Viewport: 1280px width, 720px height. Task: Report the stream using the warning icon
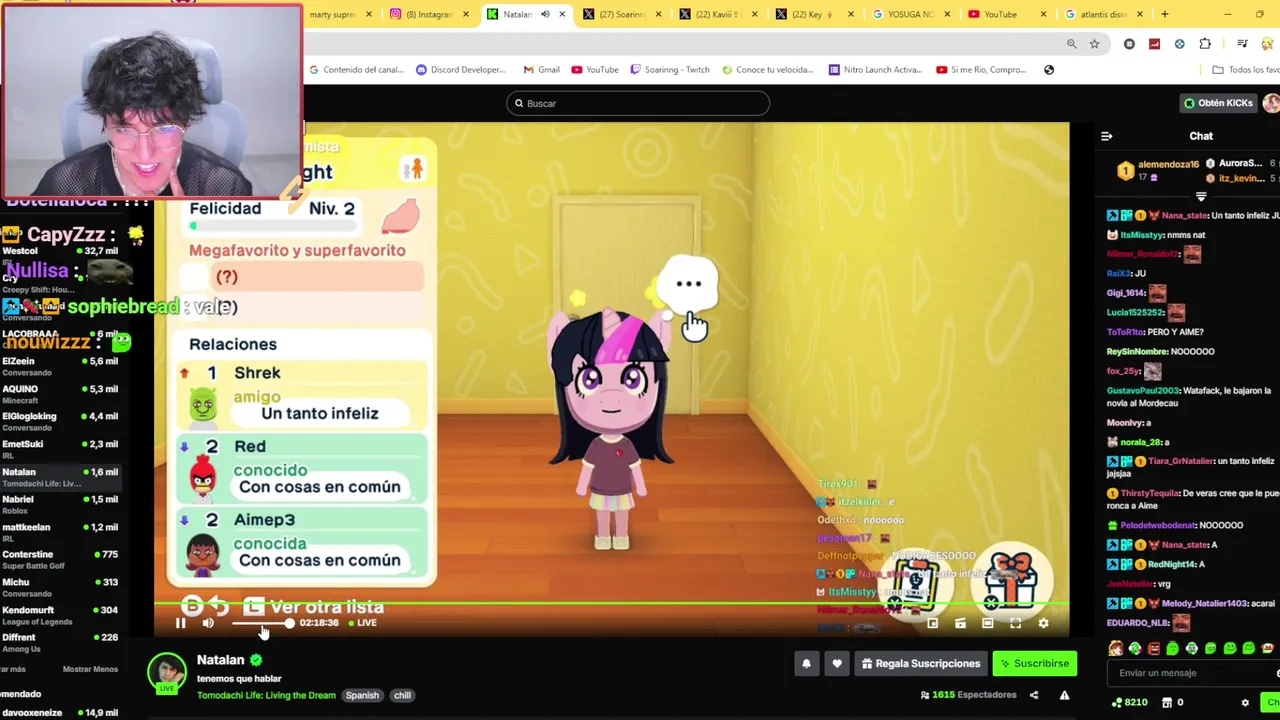click(x=1064, y=695)
